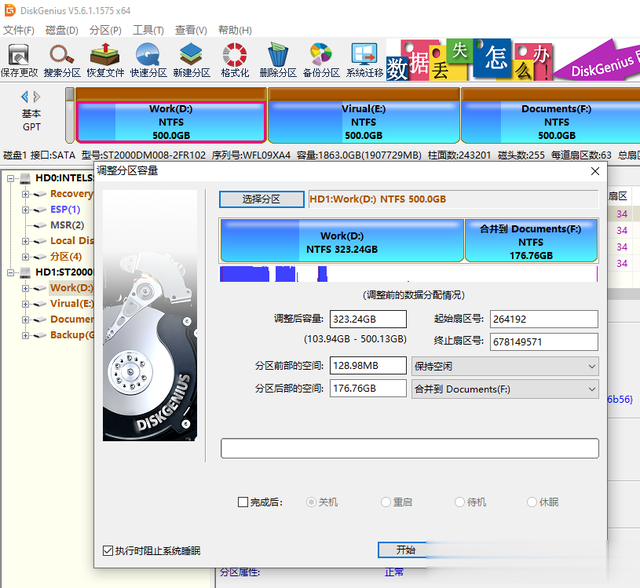
Task: Open the 分区(P) Partition menu
Action: click(x=105, y=30)
